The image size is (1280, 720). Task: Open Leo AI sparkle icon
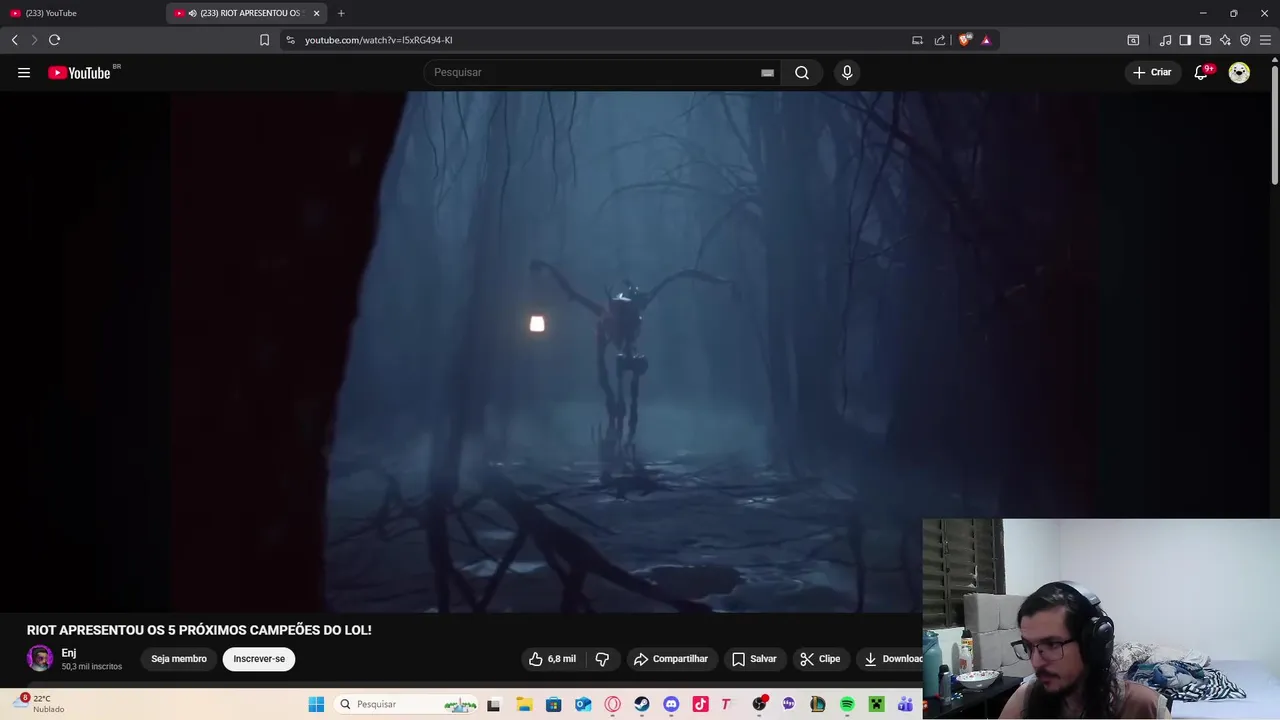[1225, 40]
